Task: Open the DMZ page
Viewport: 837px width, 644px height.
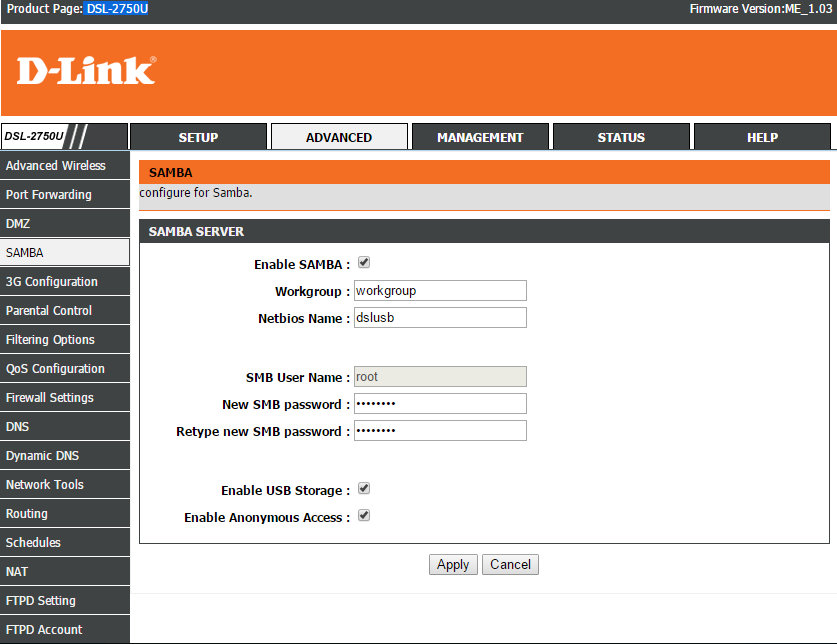Action: tap(65, 223)
